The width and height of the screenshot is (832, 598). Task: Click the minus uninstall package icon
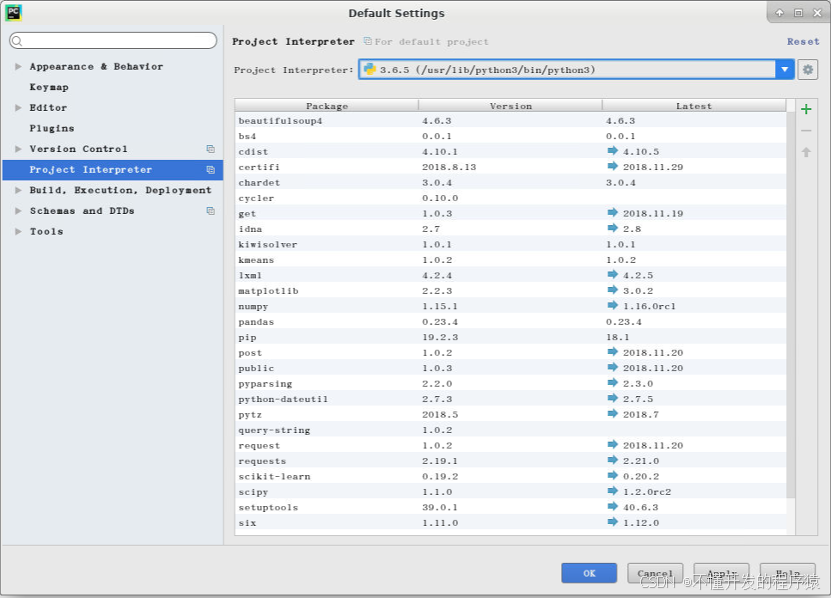[806, 131]
